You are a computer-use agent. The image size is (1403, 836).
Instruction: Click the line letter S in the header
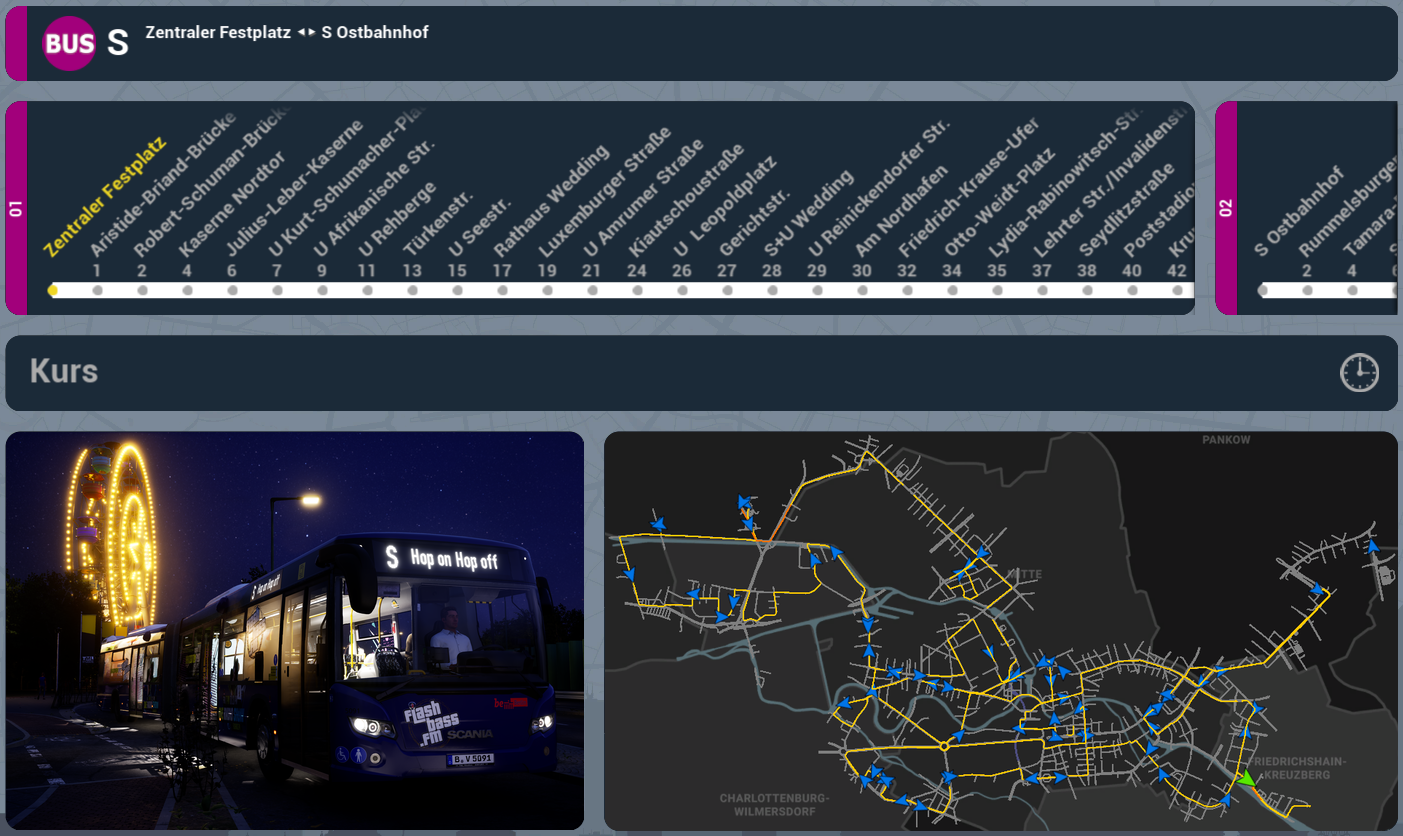pos(118,43)
